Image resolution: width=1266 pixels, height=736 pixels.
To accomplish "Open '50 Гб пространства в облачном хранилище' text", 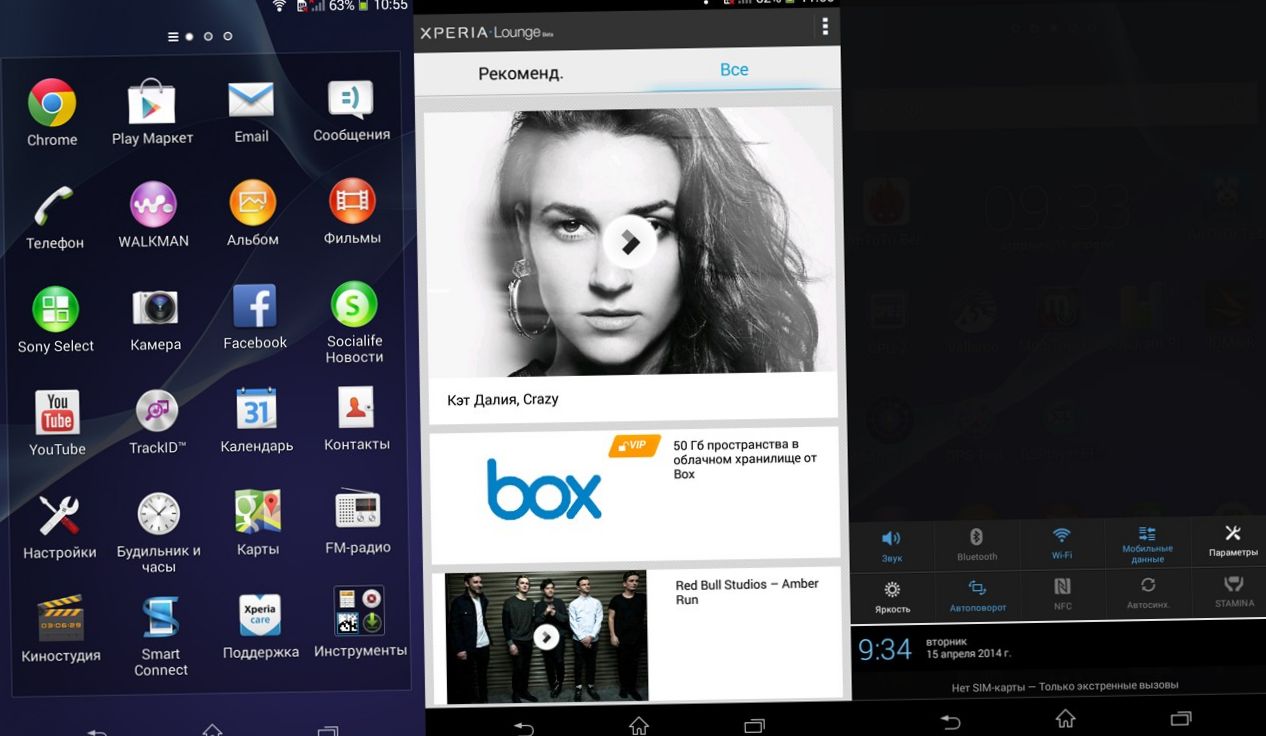I will 745,459.
